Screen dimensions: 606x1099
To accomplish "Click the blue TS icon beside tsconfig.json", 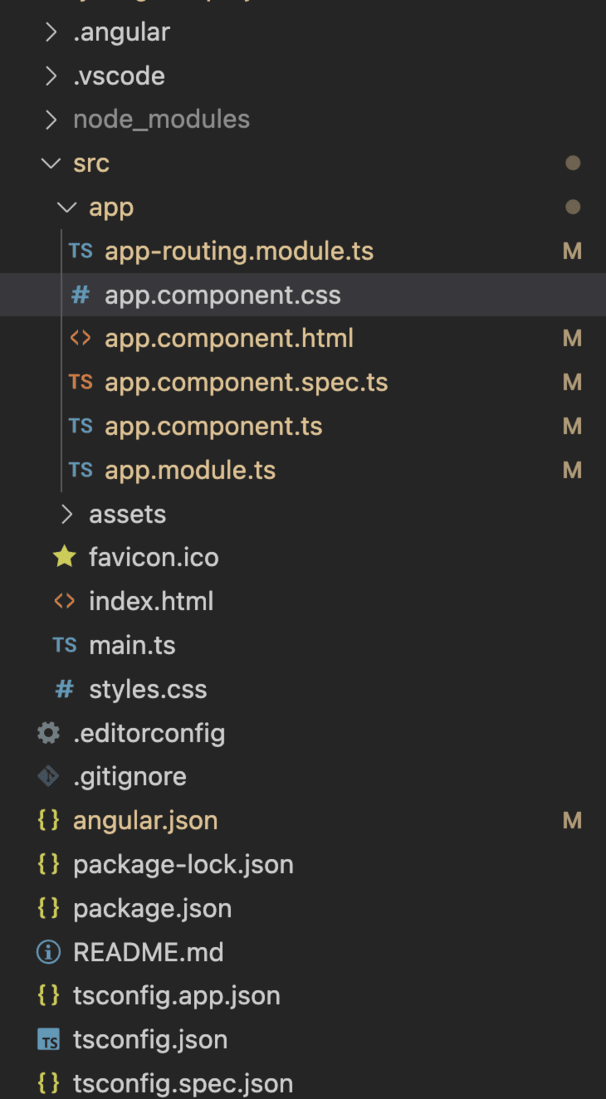I will tap(48, 1040).
